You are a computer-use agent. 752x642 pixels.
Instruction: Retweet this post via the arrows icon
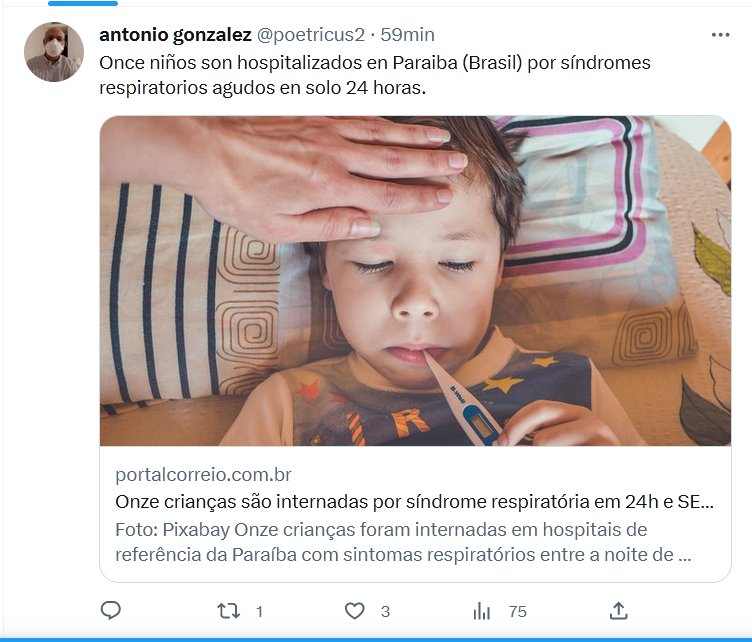[228, 611]
